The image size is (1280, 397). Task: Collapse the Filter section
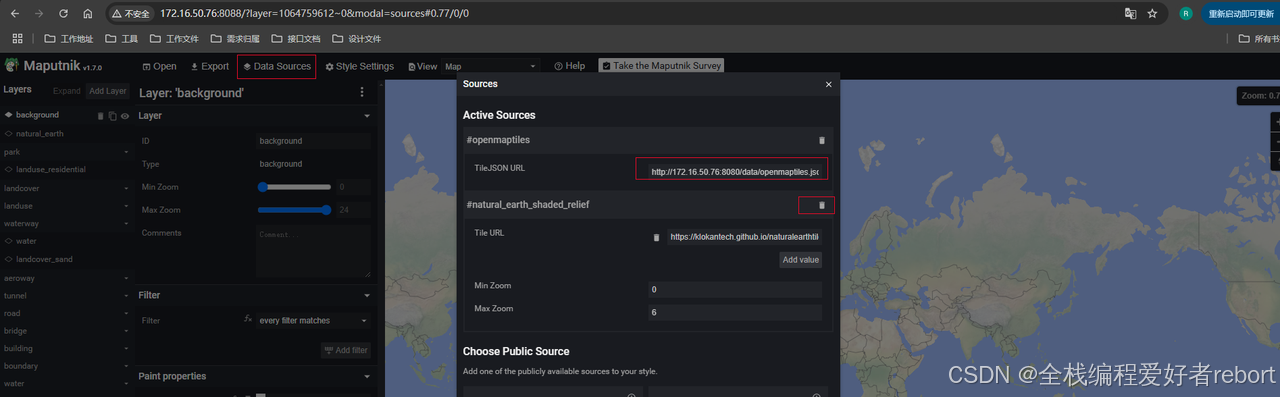[366, 295]
